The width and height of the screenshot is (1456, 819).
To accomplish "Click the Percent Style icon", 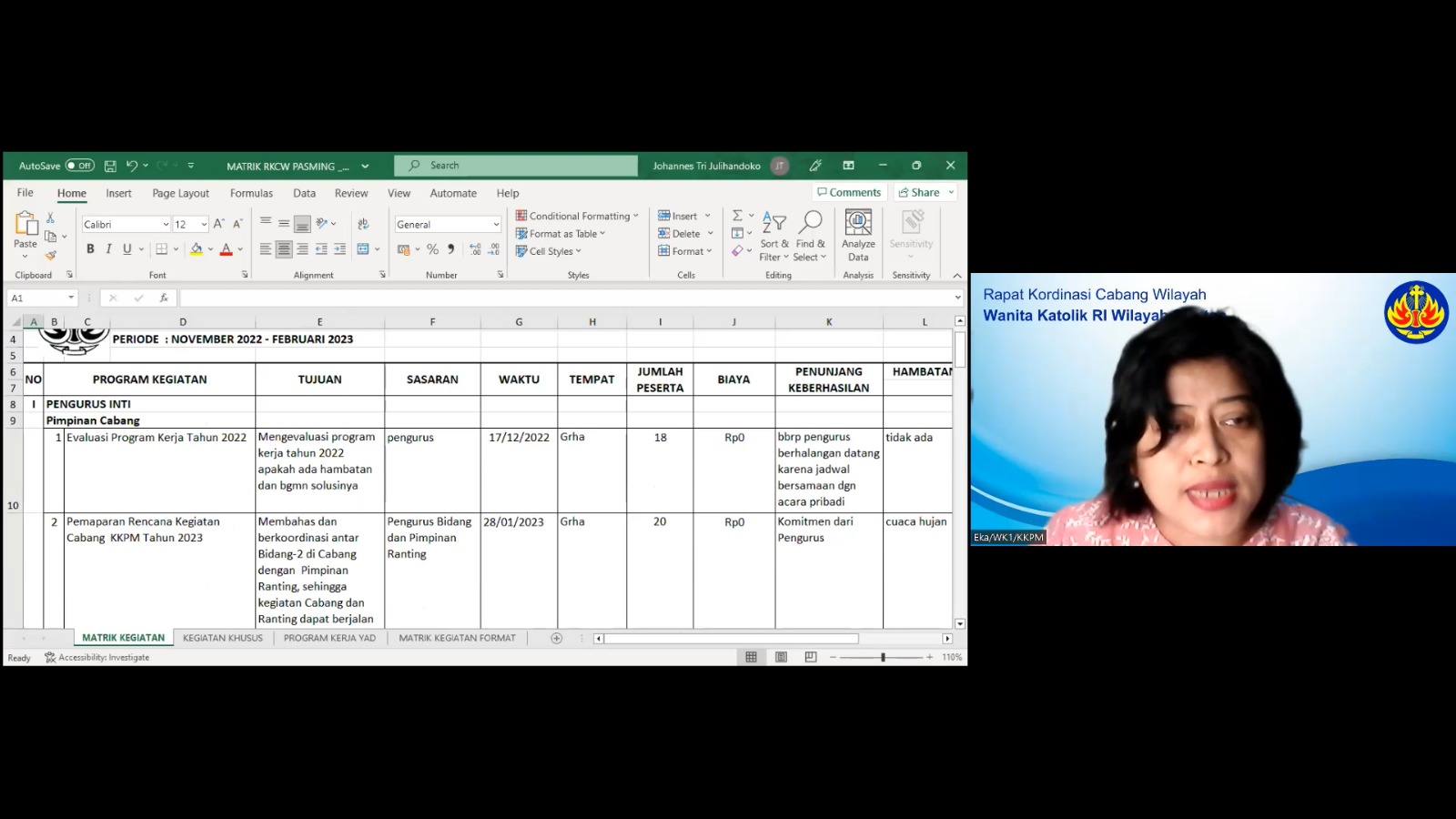I will [x=433, y=249].
